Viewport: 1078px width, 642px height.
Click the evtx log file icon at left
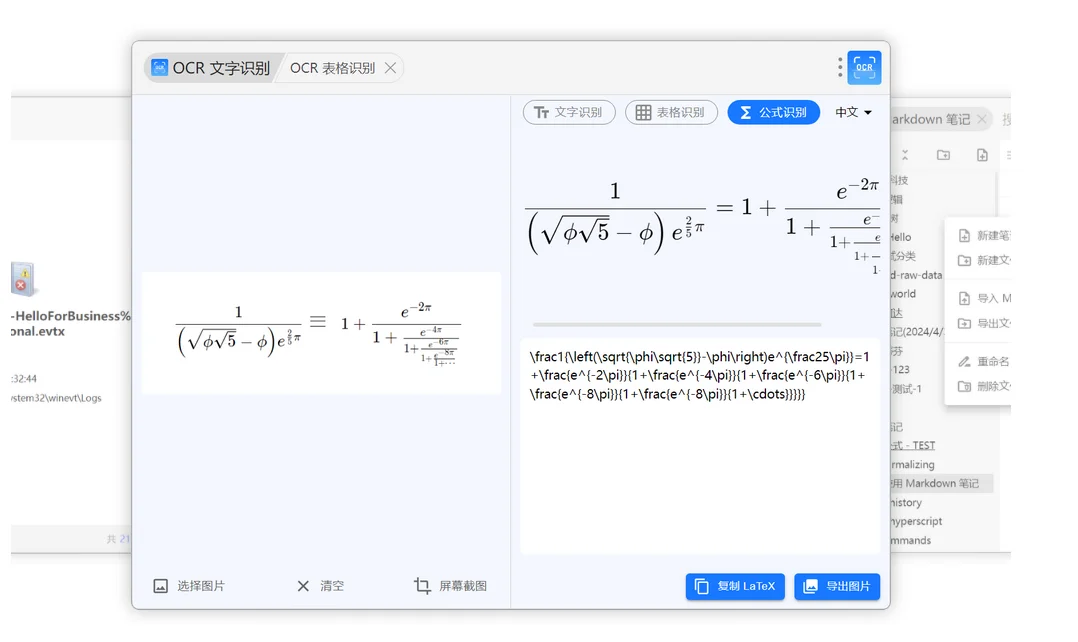coord(23,278)
